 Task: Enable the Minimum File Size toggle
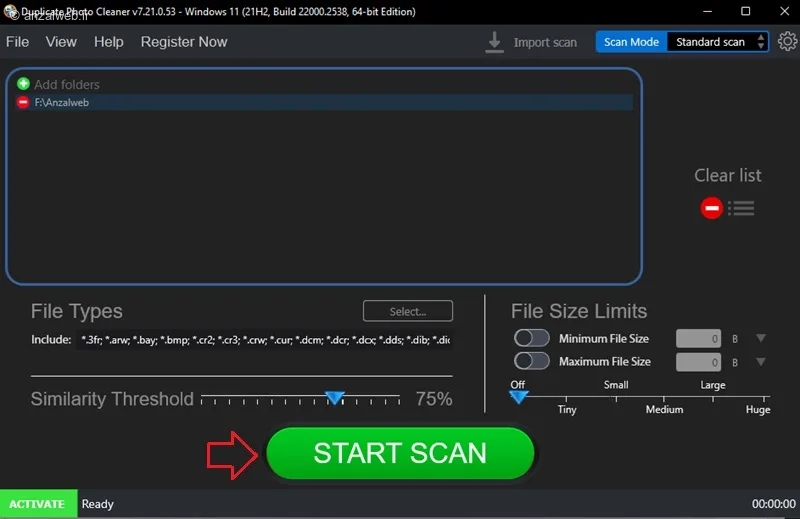tap(532, 338)
